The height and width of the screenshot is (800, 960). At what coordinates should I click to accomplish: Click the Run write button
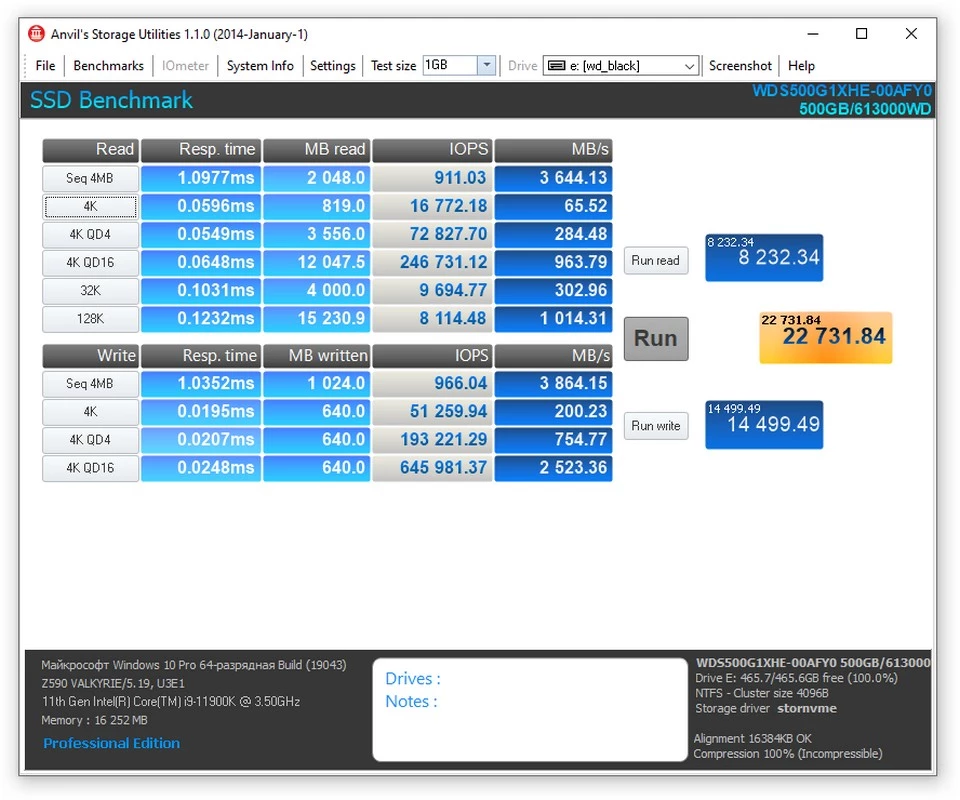[656, 425]
